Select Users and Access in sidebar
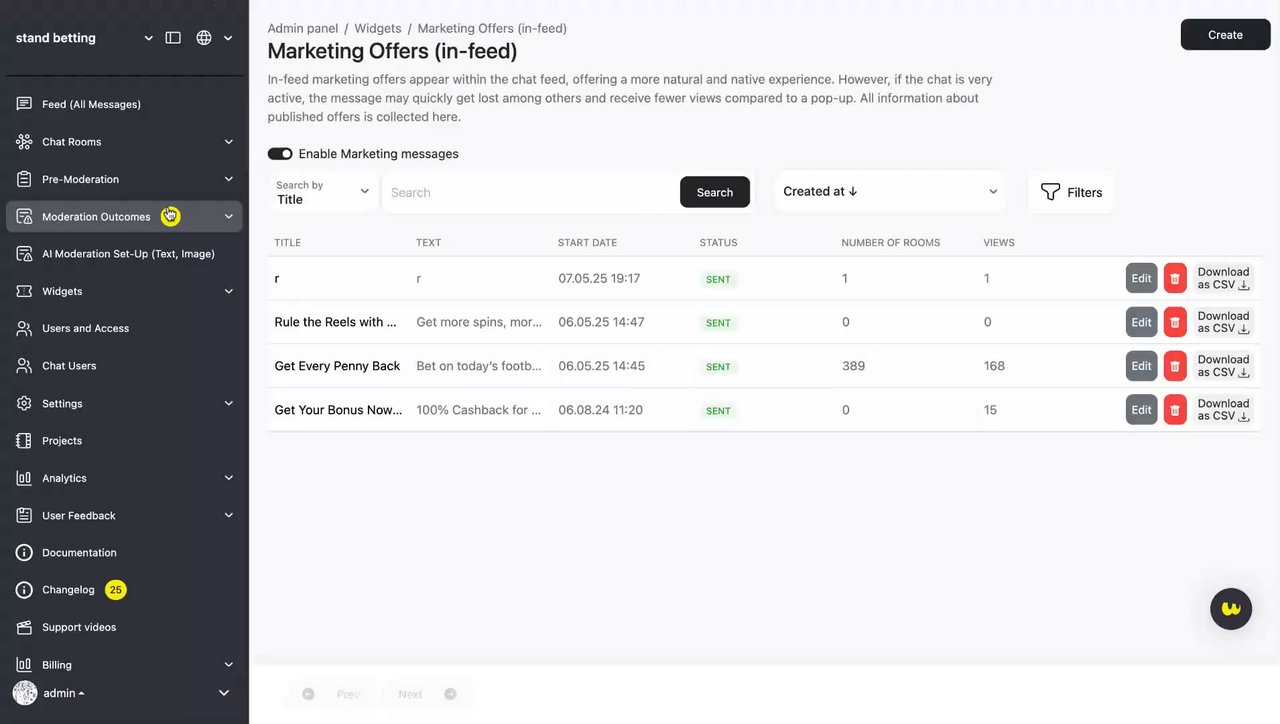Image resolution: width=1280 pixels, height=724 pixels. tap(85, 328)
